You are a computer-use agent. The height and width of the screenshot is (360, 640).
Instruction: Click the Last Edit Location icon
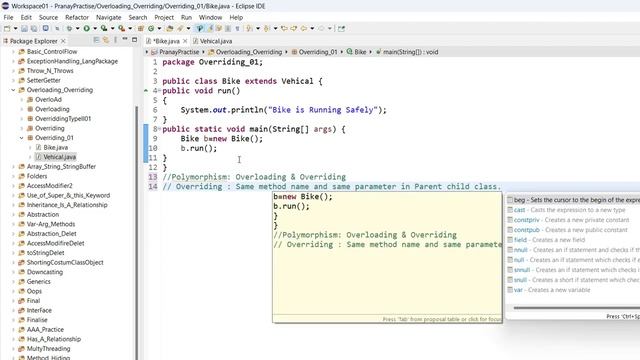[284, 29]
